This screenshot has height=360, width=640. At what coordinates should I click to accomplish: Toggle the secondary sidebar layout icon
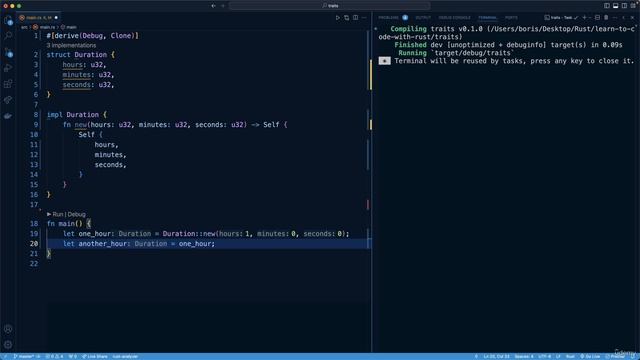click(x=624, y=6)
